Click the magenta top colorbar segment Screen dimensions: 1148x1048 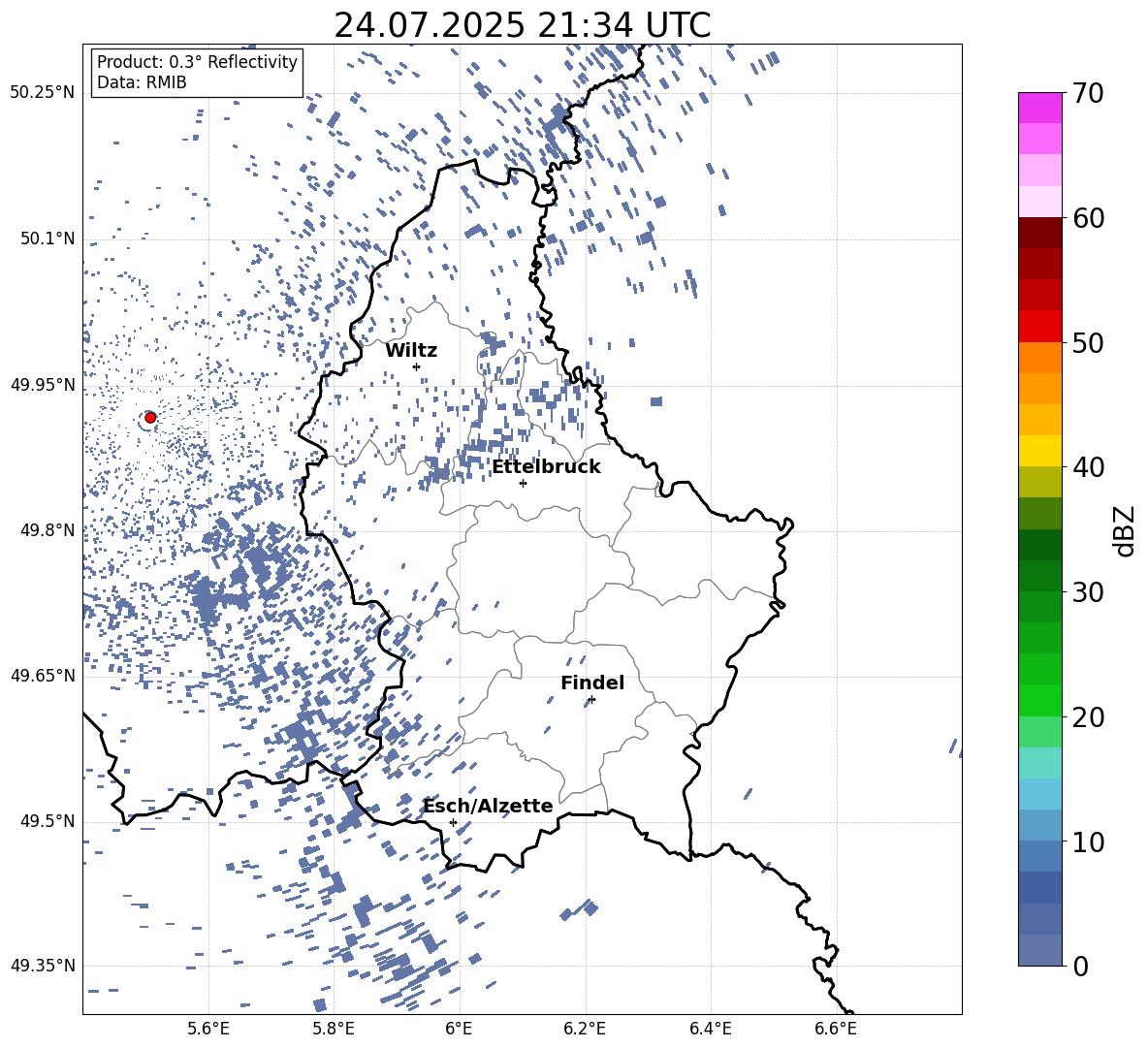(1039, 108)
